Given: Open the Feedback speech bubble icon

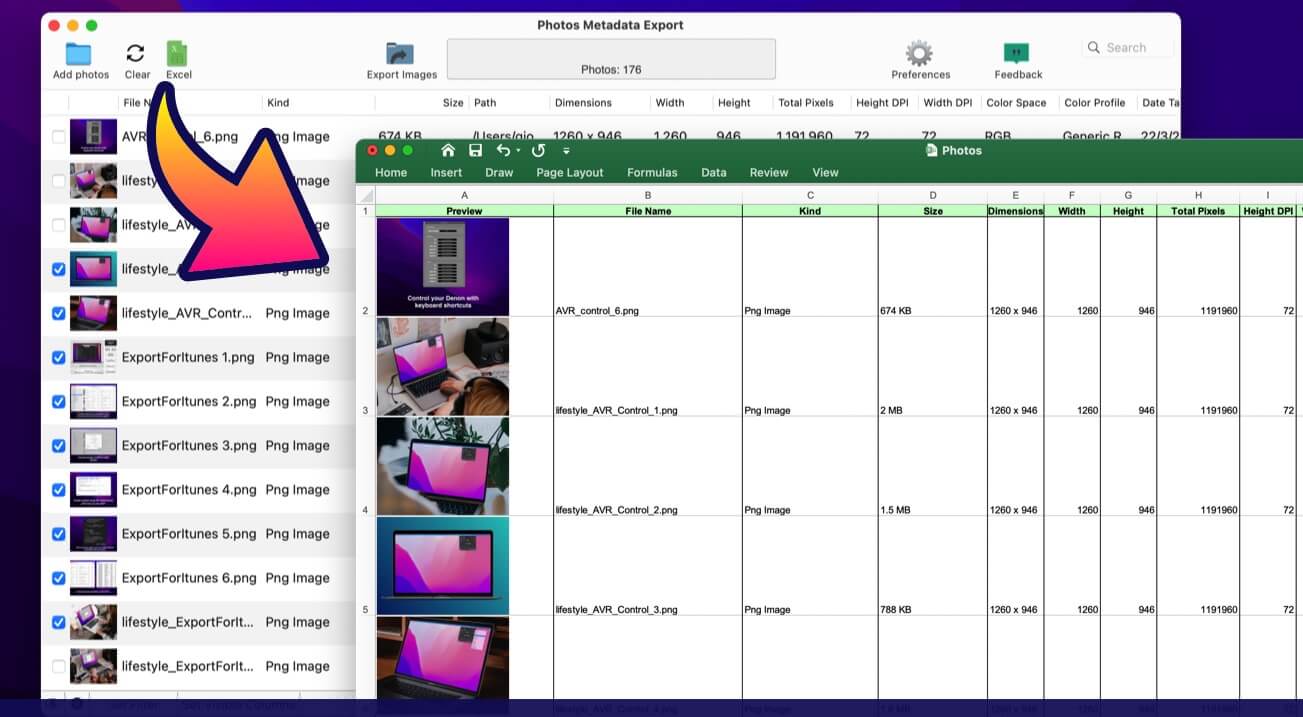Looking at the screenshot, I should click(x=1017, y=54).
